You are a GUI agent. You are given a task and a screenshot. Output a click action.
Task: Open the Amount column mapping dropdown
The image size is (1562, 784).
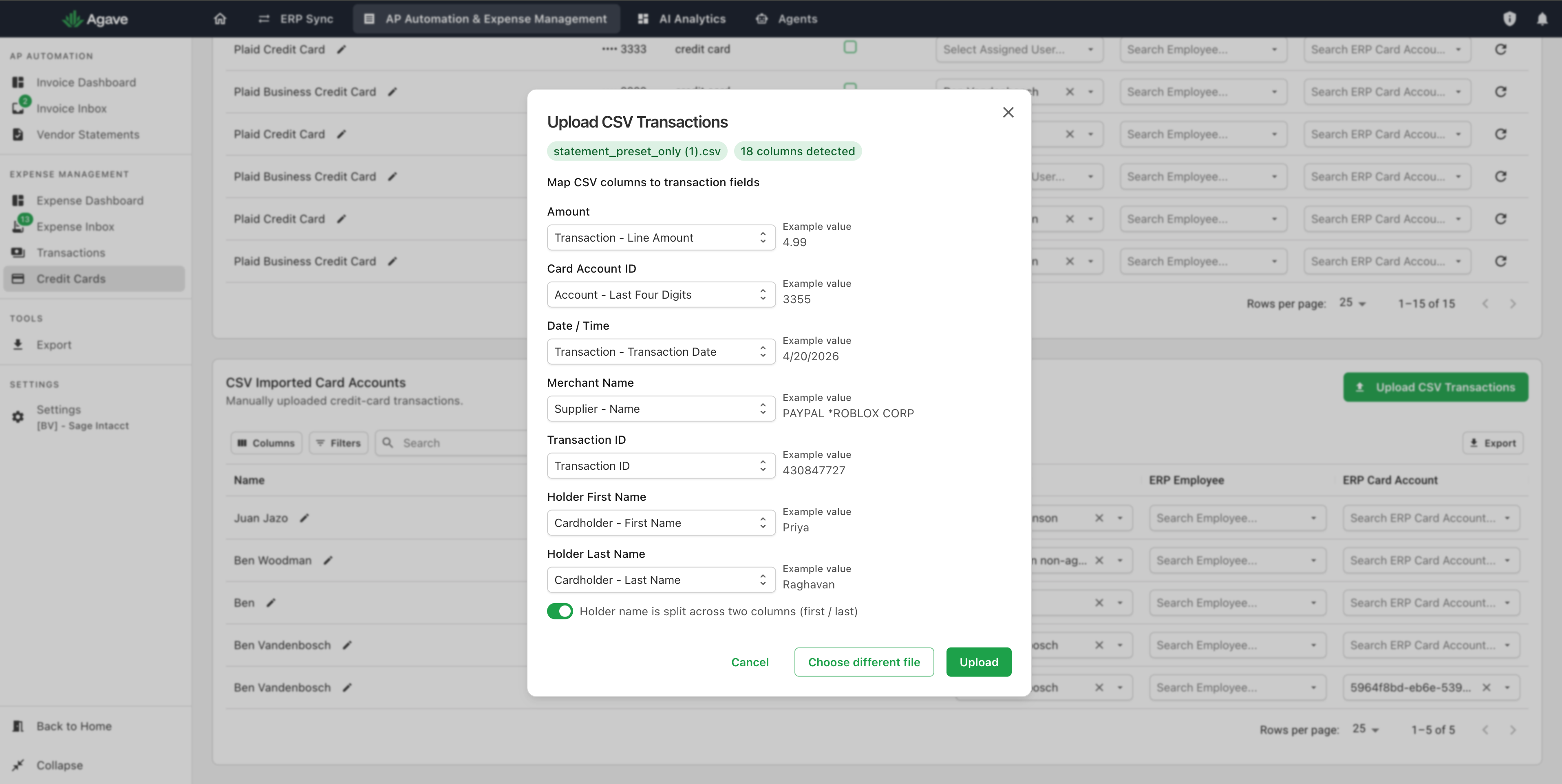click(661, 238)
